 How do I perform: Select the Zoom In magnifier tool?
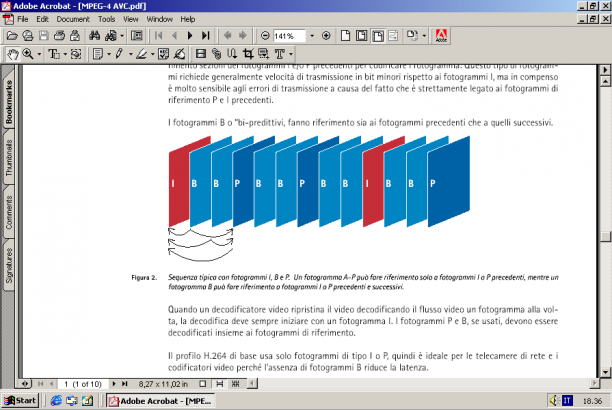click(x=28, y=54)
